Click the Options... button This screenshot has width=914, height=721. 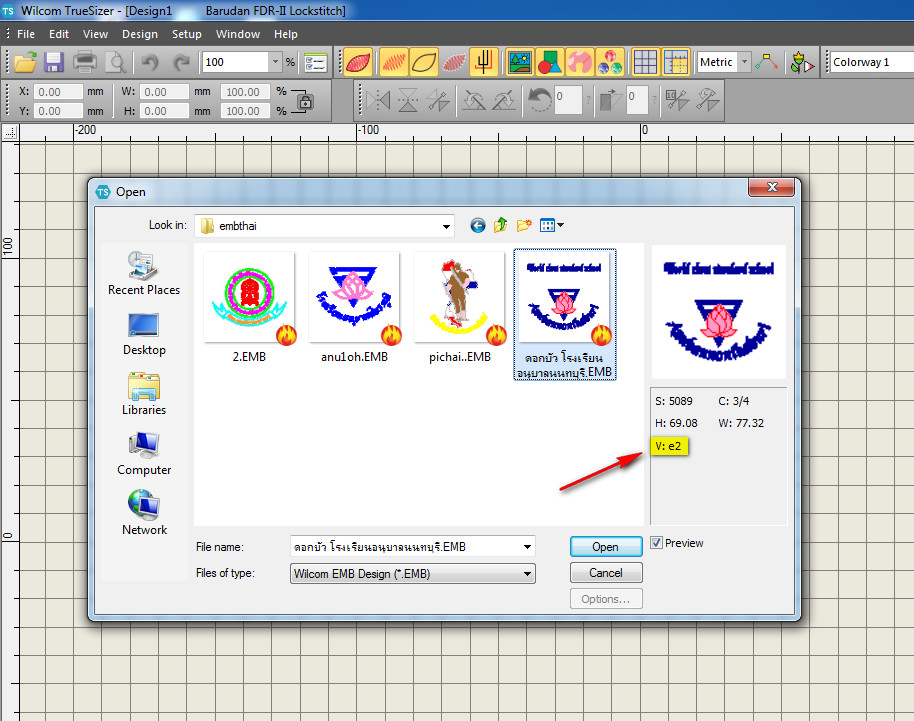[606, 599]
